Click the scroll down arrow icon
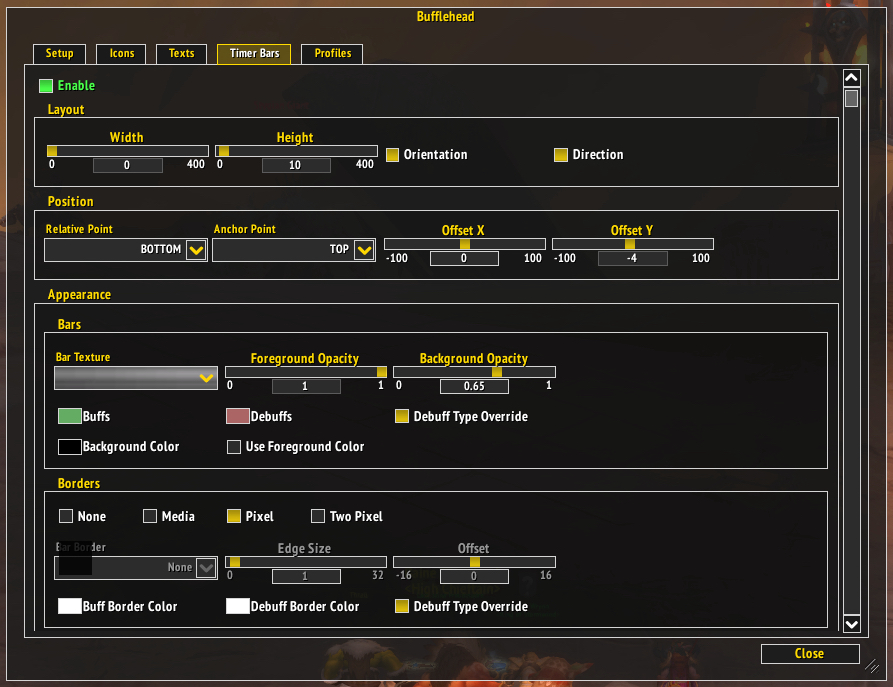This screenshot has height=687, width=893. coord(851,624)
